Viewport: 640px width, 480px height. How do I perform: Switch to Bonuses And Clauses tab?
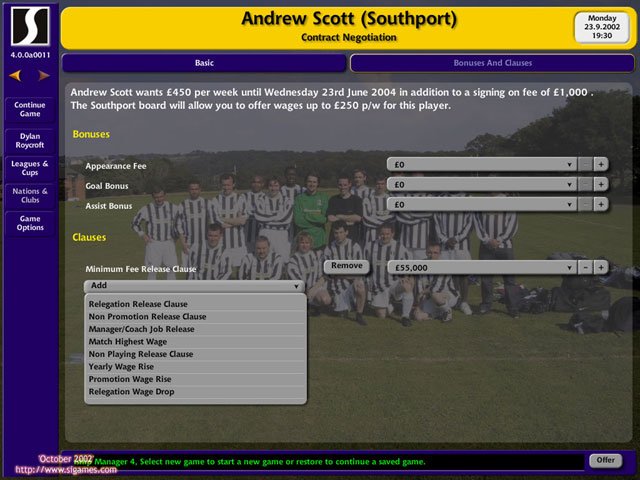492,63
